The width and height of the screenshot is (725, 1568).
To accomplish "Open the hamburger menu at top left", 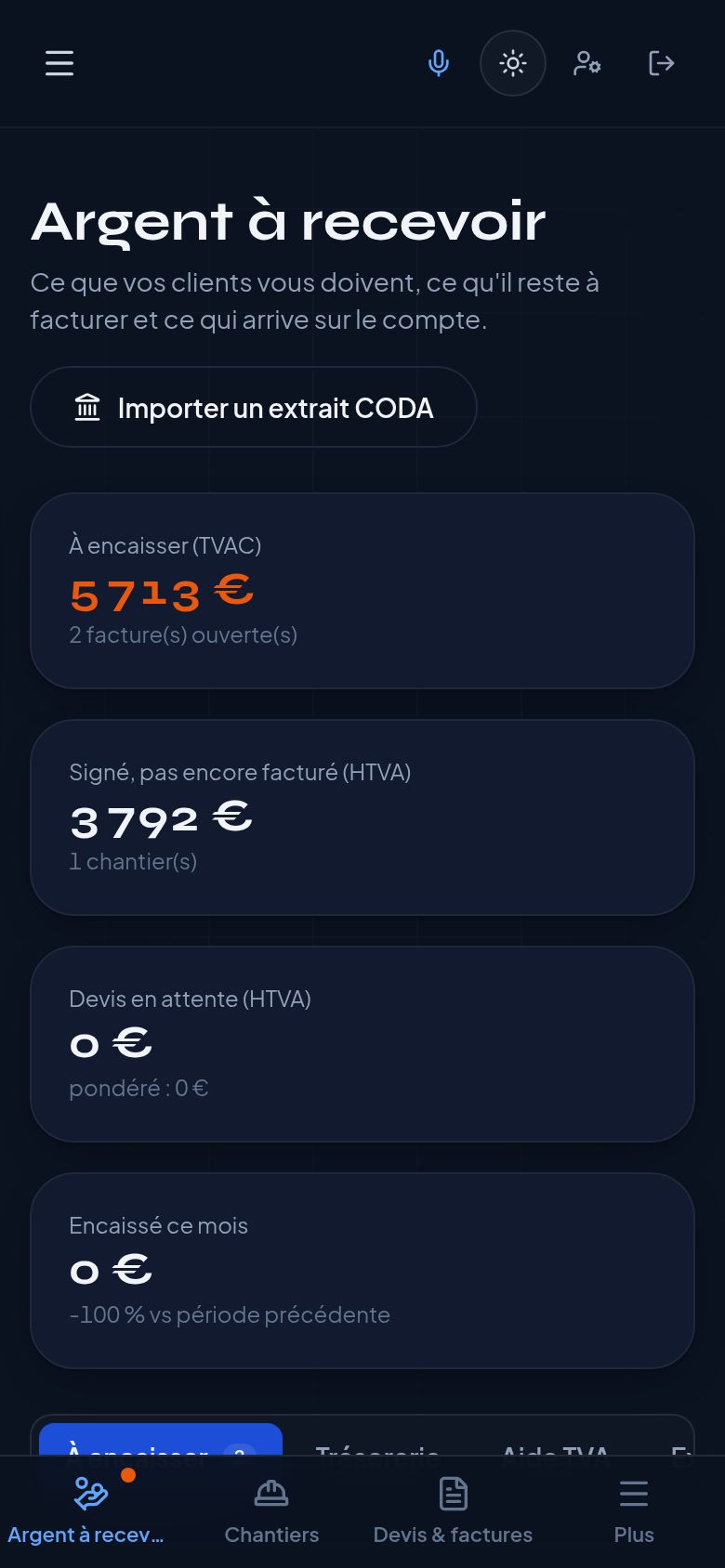I will tap(59, 63).
